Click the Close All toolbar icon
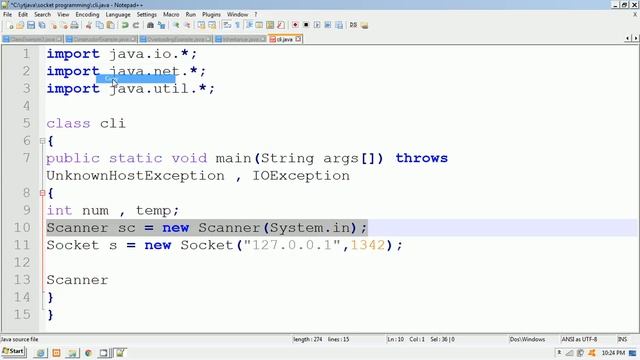The width and height of the screenshot is (640, 360). (x=64, y=25)
